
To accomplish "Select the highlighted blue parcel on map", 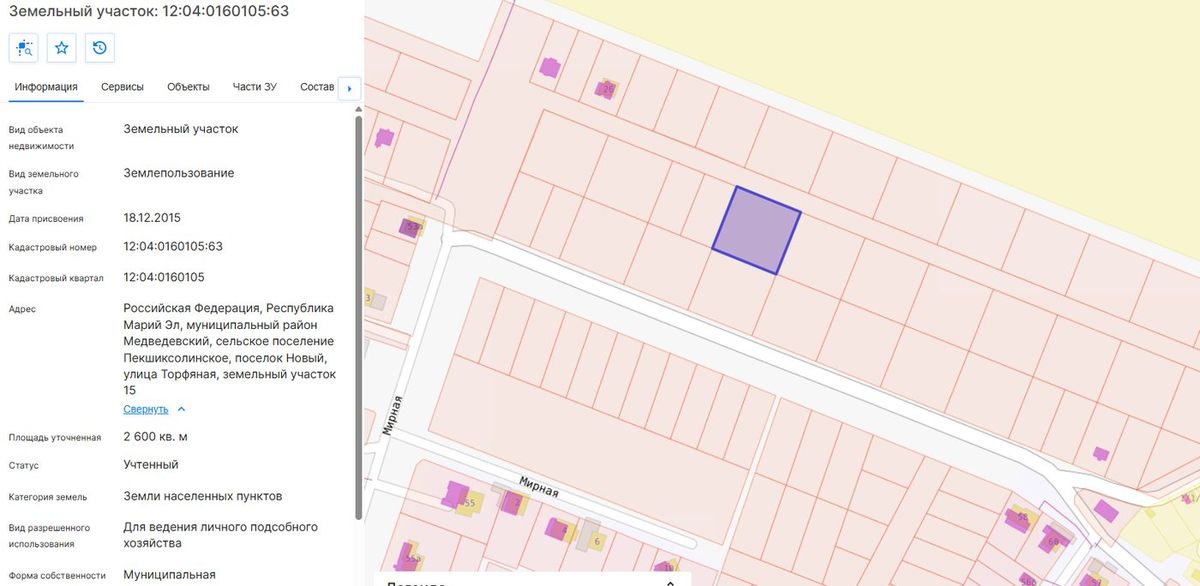I will coord(757,231).
